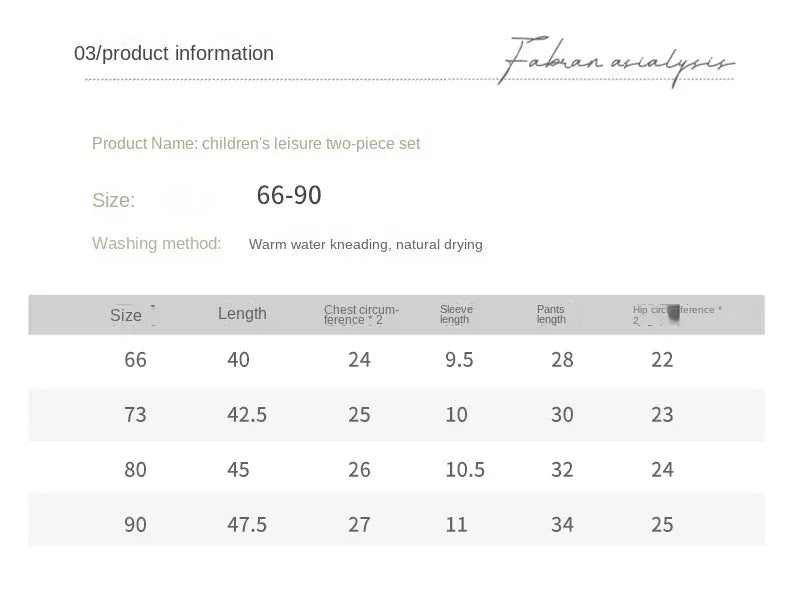Image resolution: width=790 pixels, height=591 pixels.
Task: Click the "Pants length" column header
Action: coord(551,314)
